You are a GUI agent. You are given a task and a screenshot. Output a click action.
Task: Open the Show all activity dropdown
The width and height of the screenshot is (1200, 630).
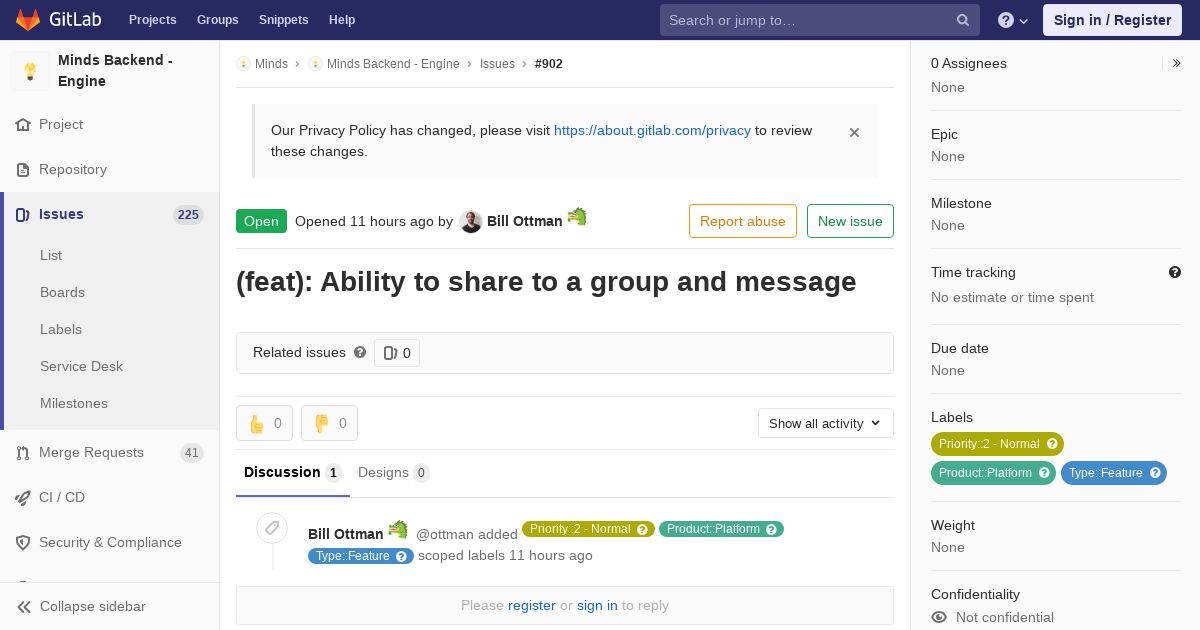click(x=826, y=423)
